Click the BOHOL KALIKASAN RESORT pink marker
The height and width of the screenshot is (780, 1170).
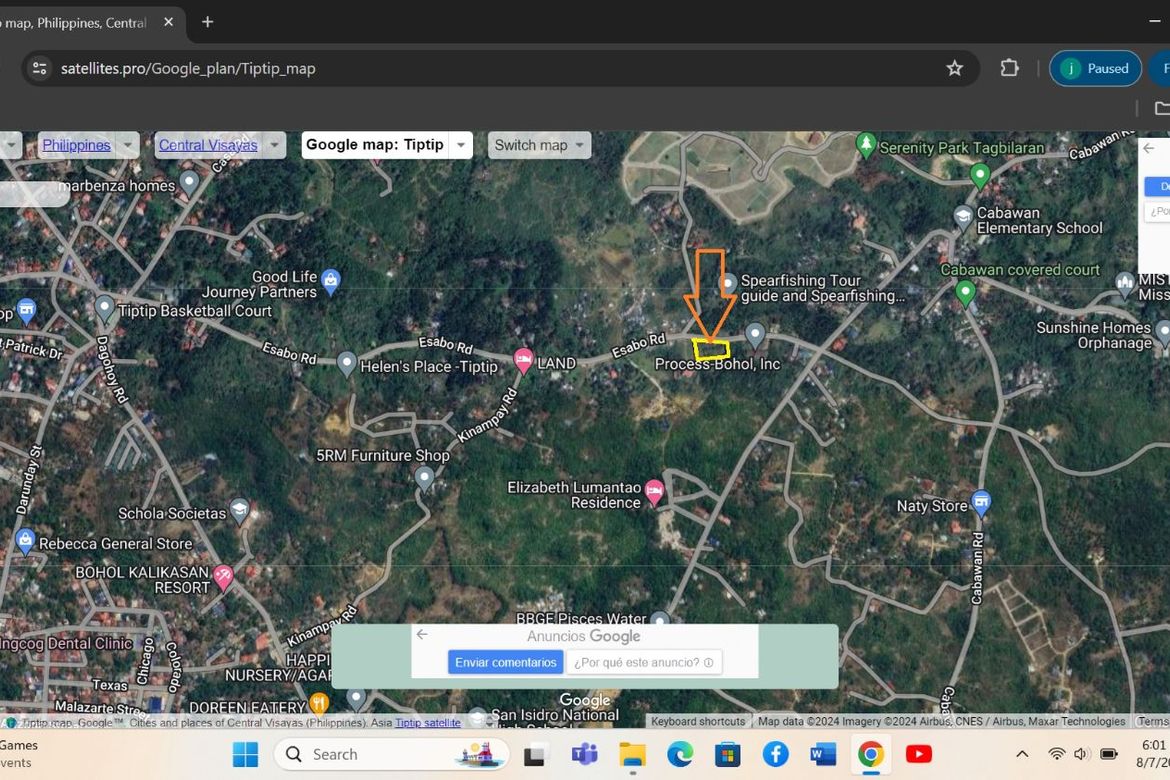(223, 575)
